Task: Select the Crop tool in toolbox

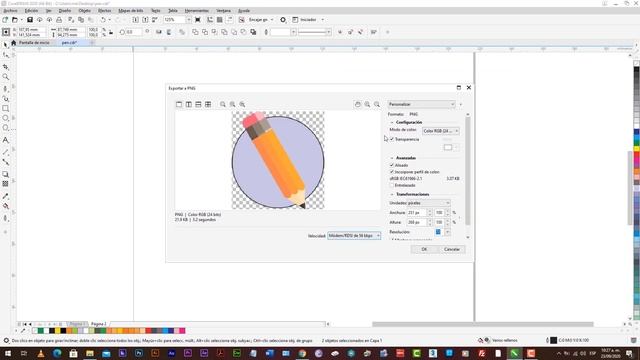Action: (x=6, y=67)
